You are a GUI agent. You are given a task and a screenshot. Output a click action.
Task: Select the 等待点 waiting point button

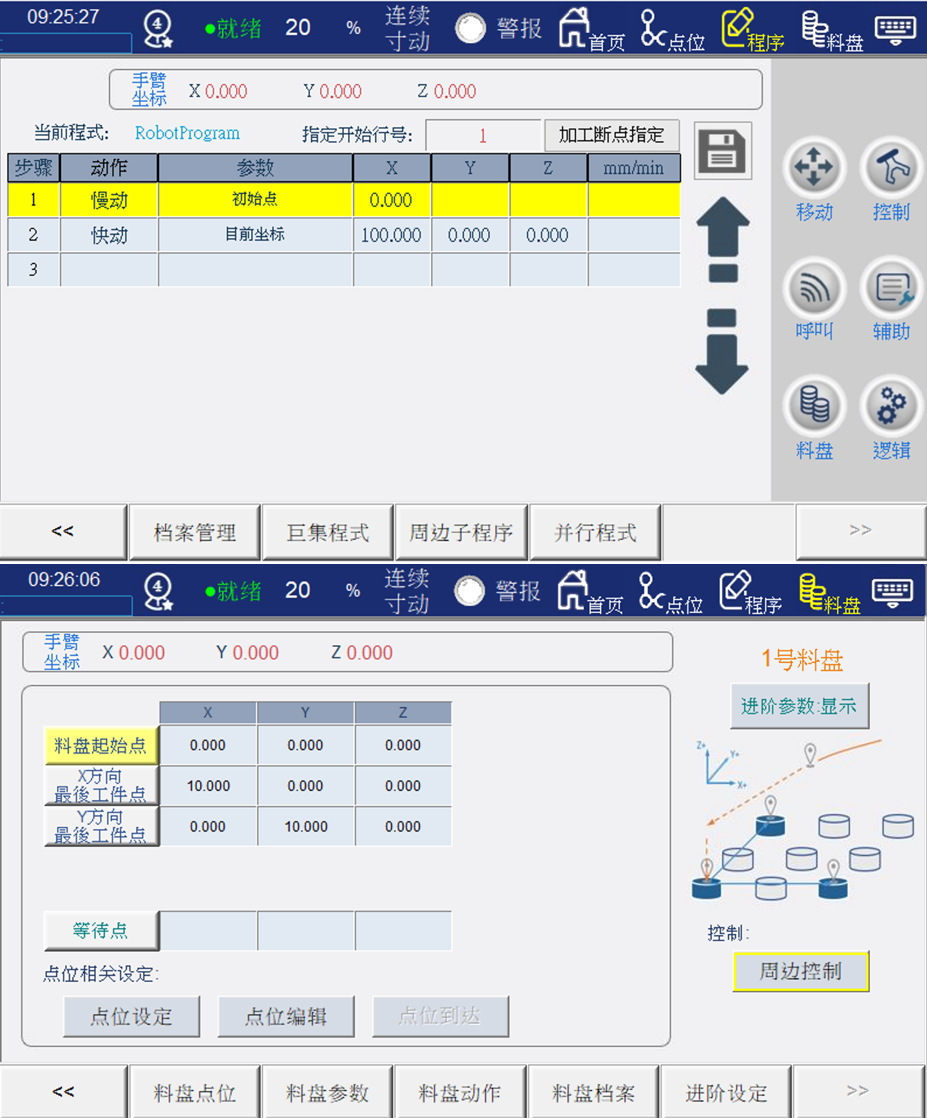(101, 930)
